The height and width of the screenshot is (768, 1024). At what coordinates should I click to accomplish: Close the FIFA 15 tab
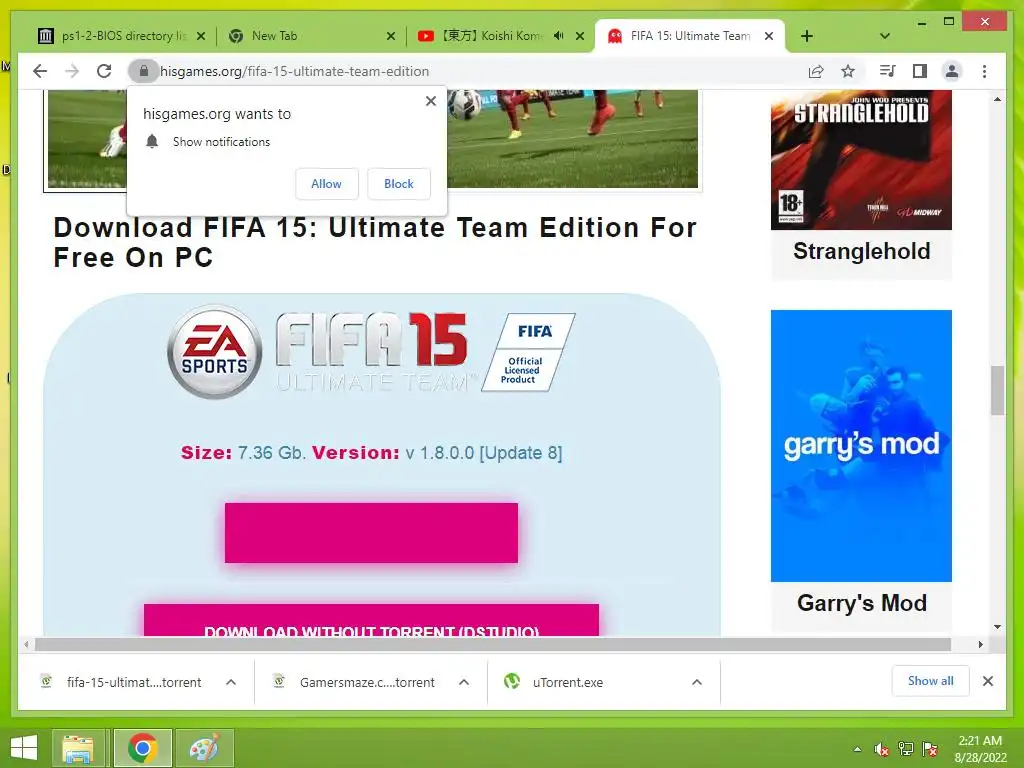pyautogui.click(x=769, y=36)
